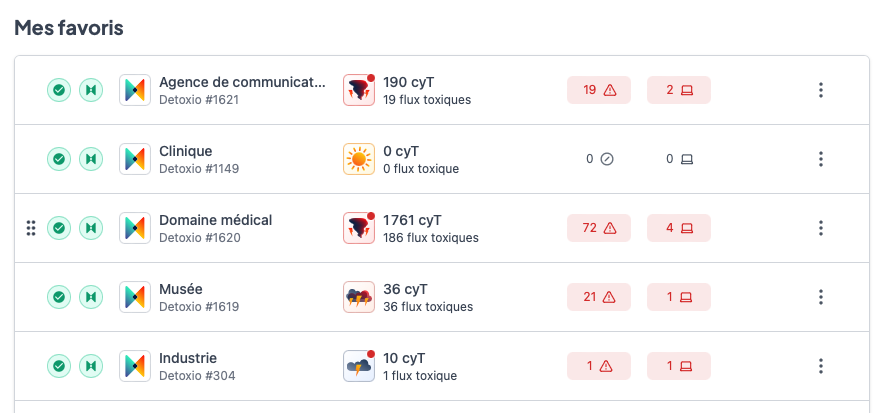Click the tornado icon for Domaine médical

[x=359, y=228]
